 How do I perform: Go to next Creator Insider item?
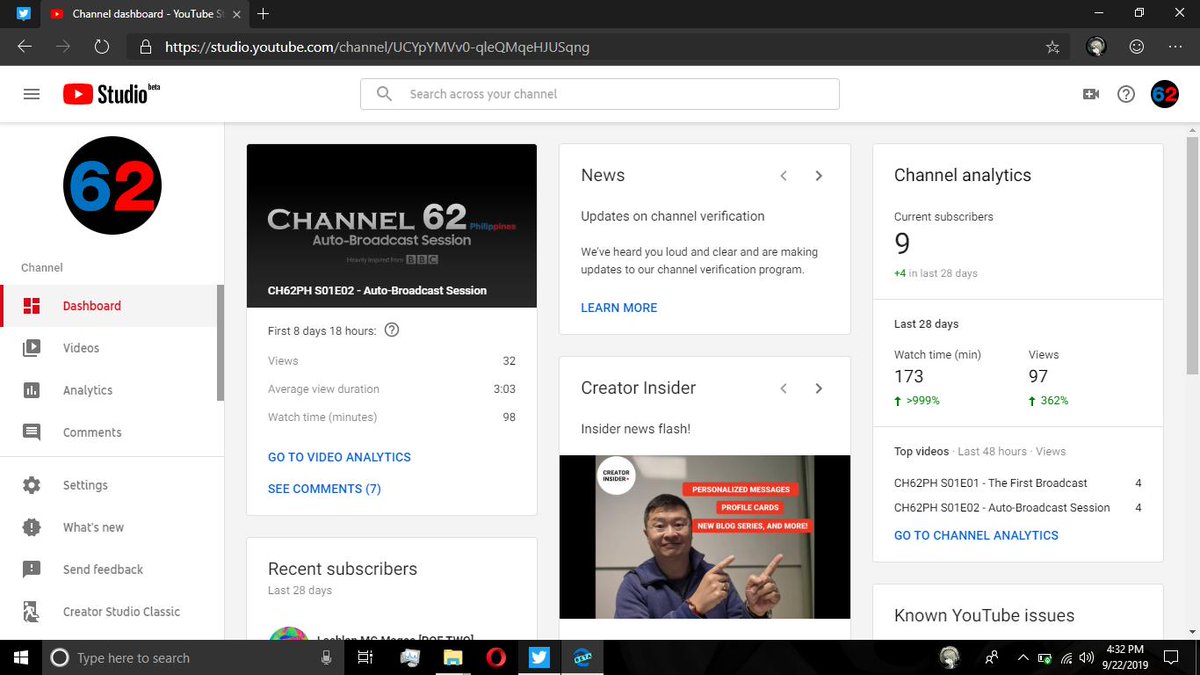tap(819, 388)
